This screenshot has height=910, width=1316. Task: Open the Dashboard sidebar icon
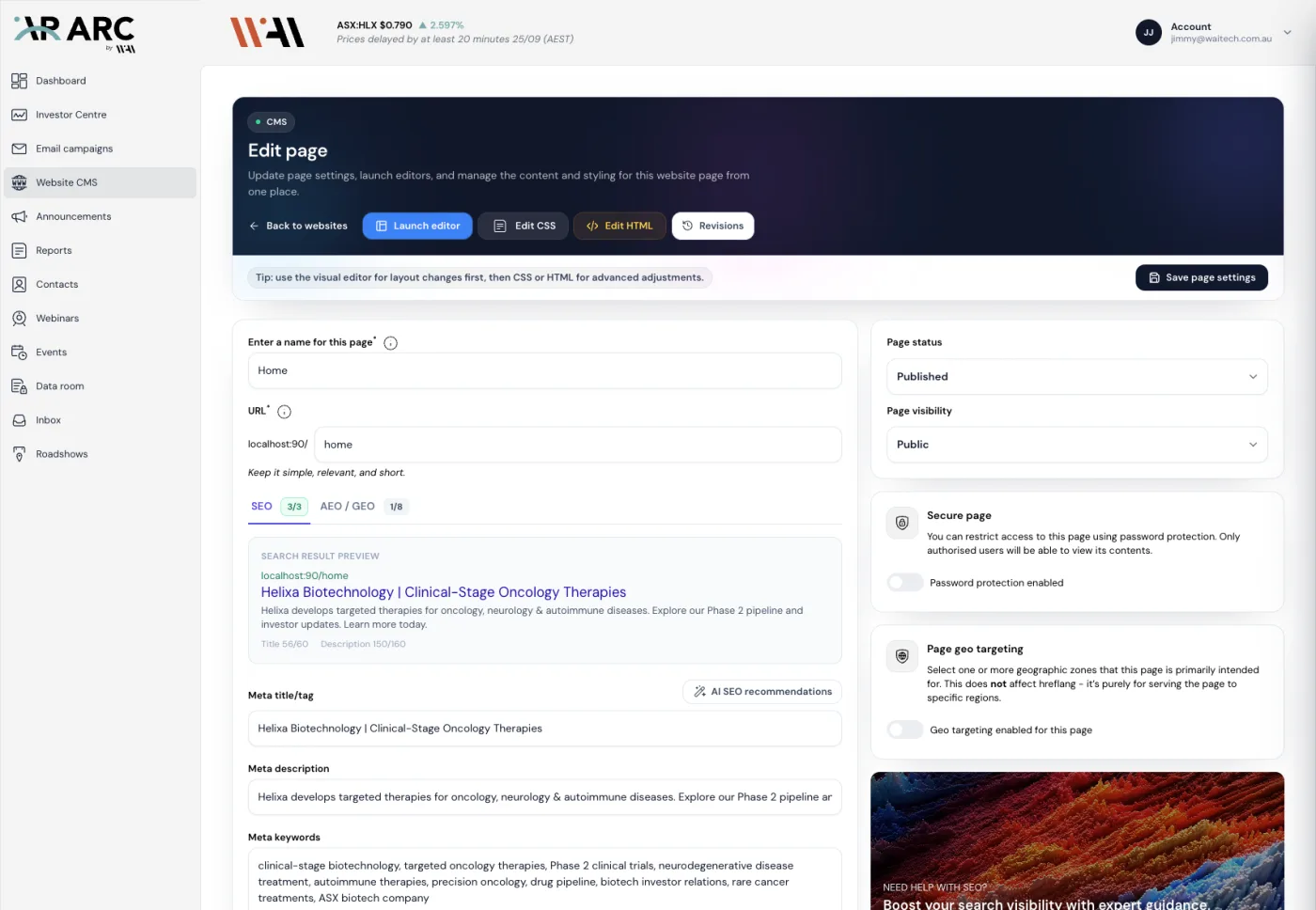point(19,81)
